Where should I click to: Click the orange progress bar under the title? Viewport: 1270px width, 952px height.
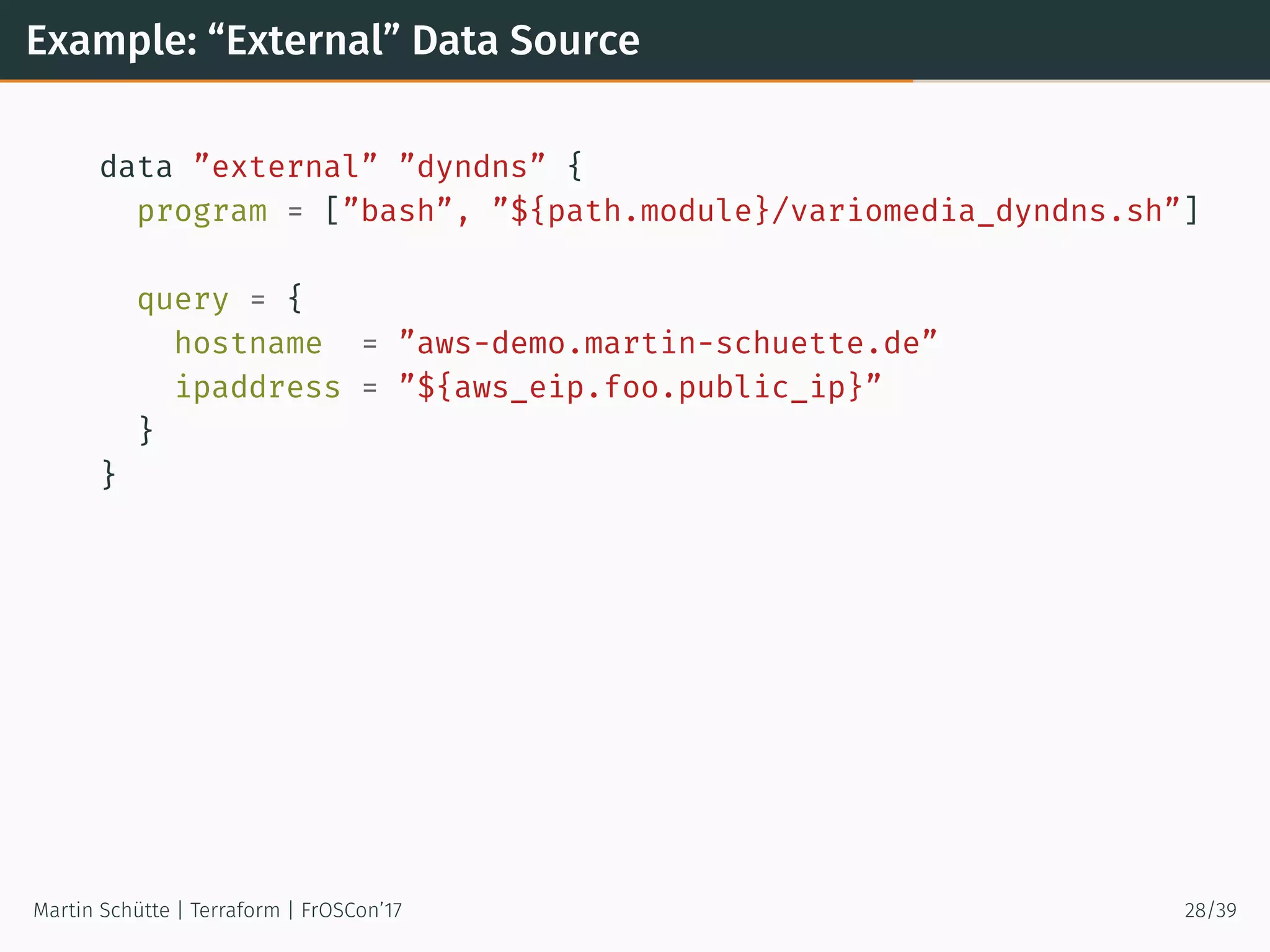click(x=456, y=81)
